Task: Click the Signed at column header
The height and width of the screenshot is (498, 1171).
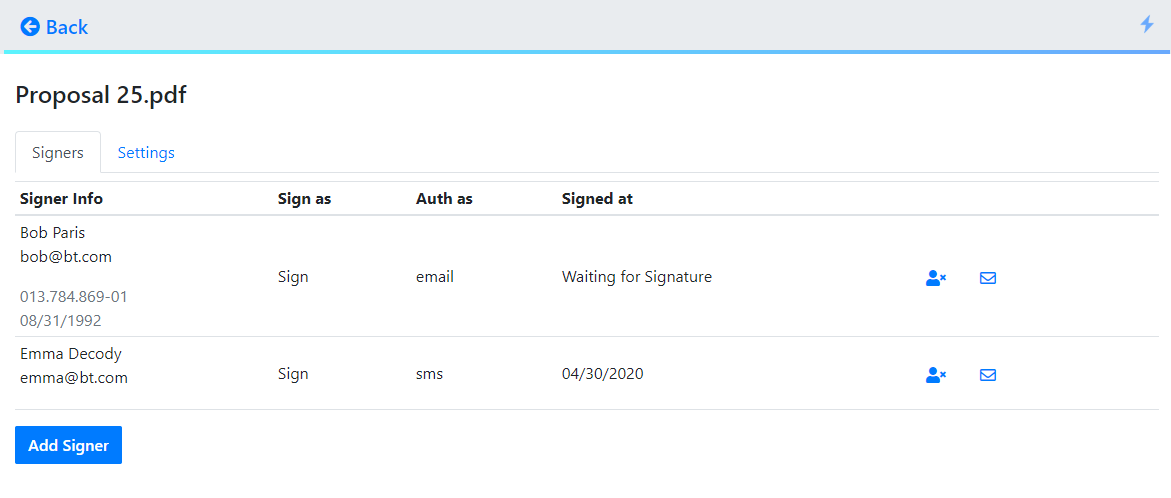Action: coord(597,198)
